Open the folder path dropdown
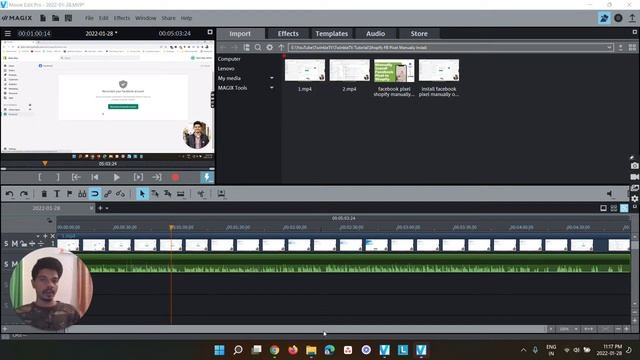The width and height of the screenshot is (640, 360). tap(609, 47)
